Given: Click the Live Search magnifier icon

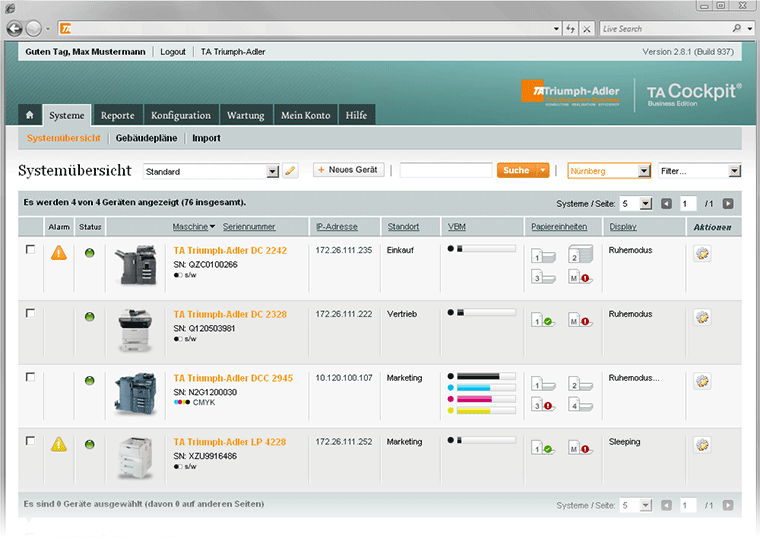Looking at the screenshot, I should point(737,28).
